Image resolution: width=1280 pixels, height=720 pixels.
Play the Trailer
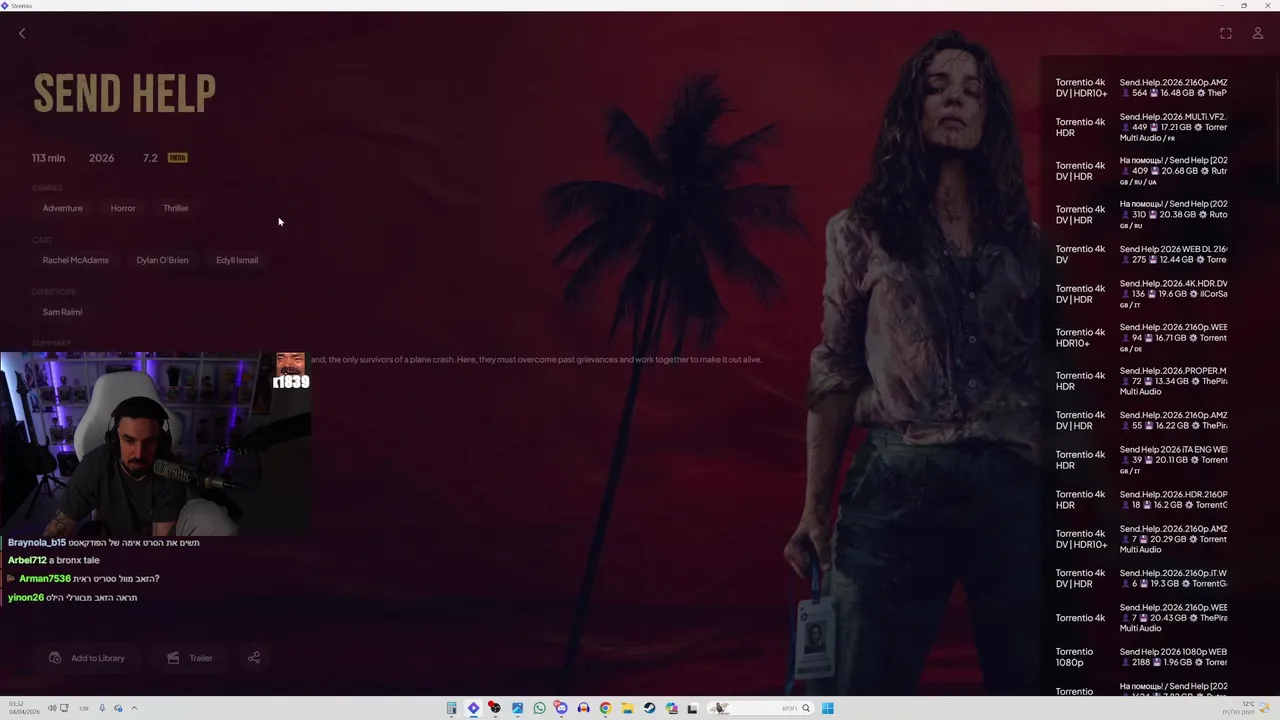click(x=190, y=658)
